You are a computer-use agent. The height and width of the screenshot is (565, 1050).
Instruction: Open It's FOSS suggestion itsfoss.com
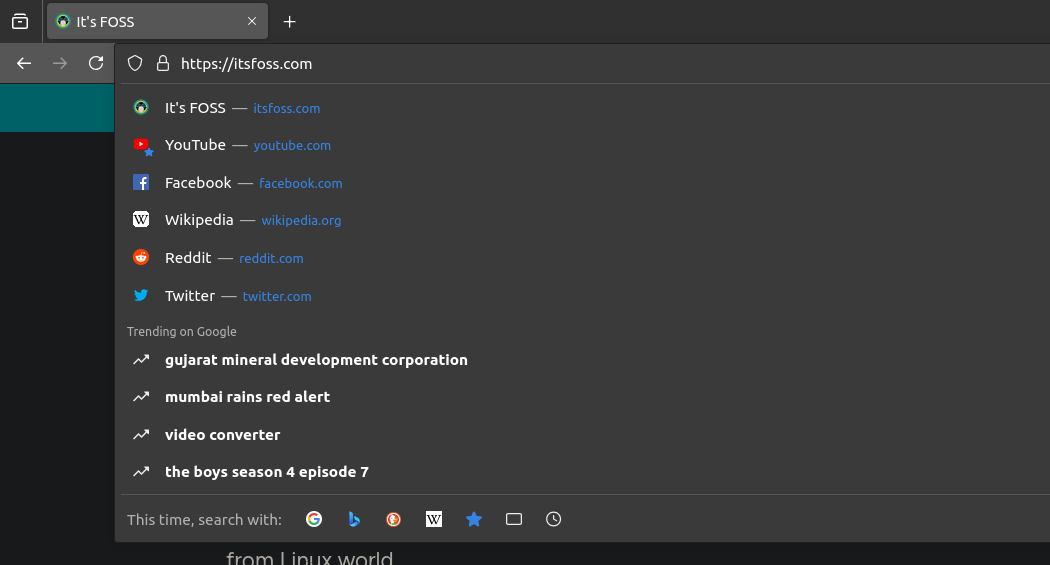[x=585, y=108]
